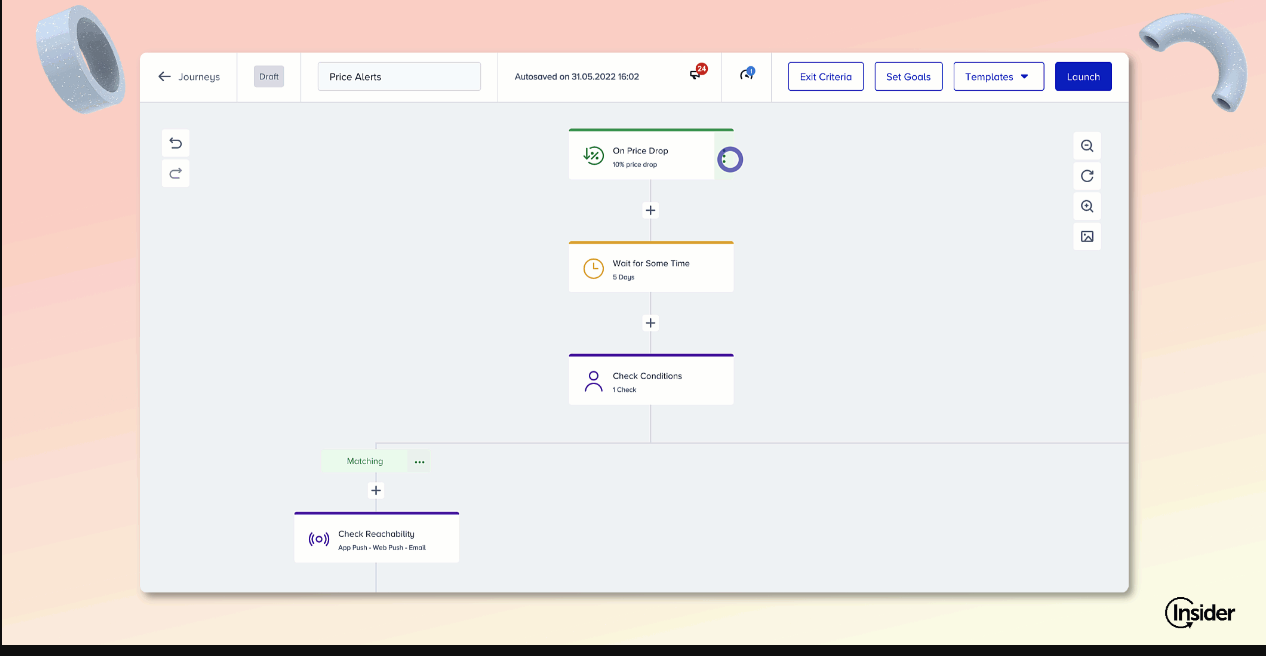Click the '10% price drop' subtitle
This screenshot has width=1266, height=656.
[635, 164]
